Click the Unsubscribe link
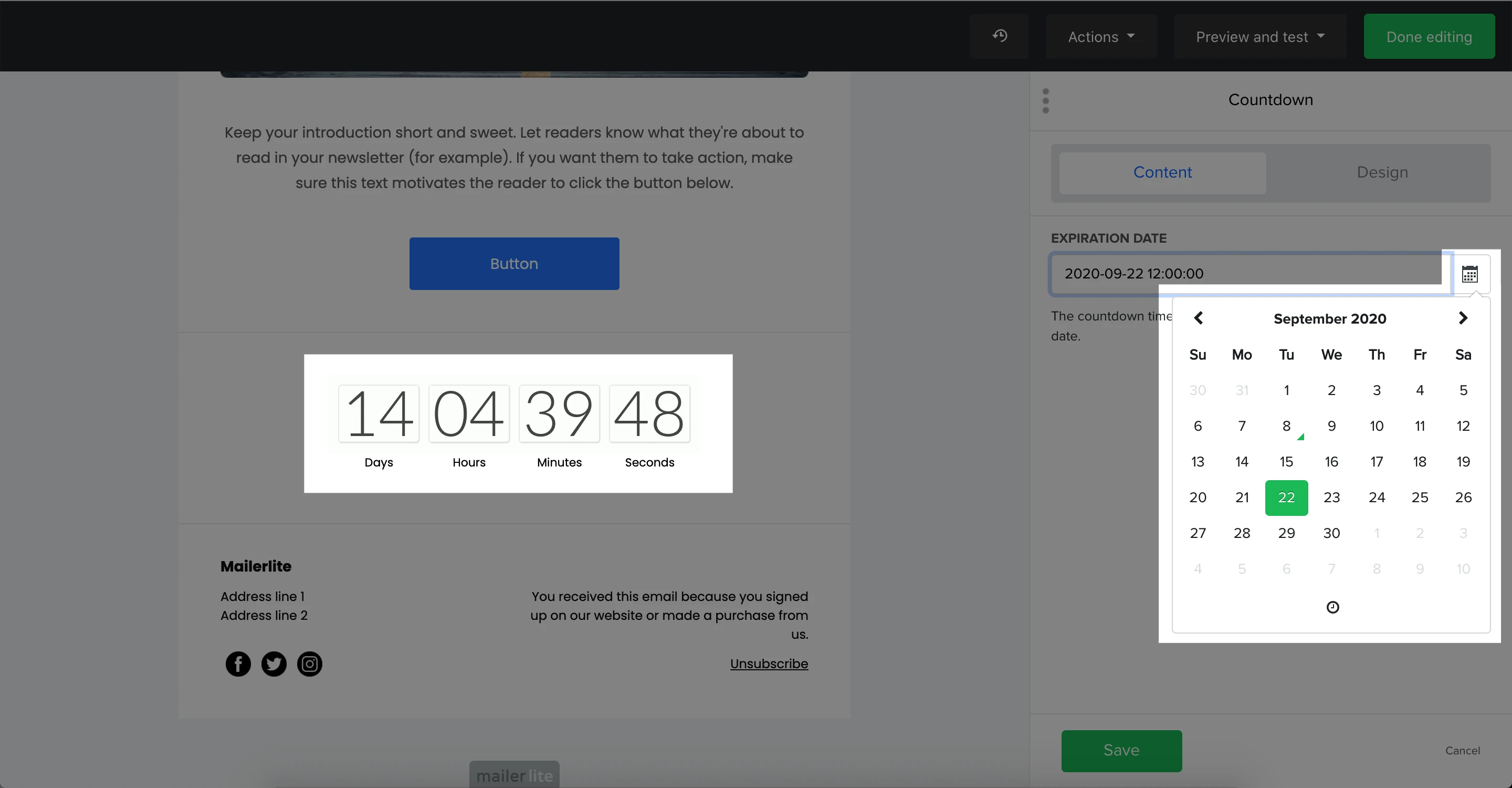This screenshot has height=788, width=1512. point(768,663)
